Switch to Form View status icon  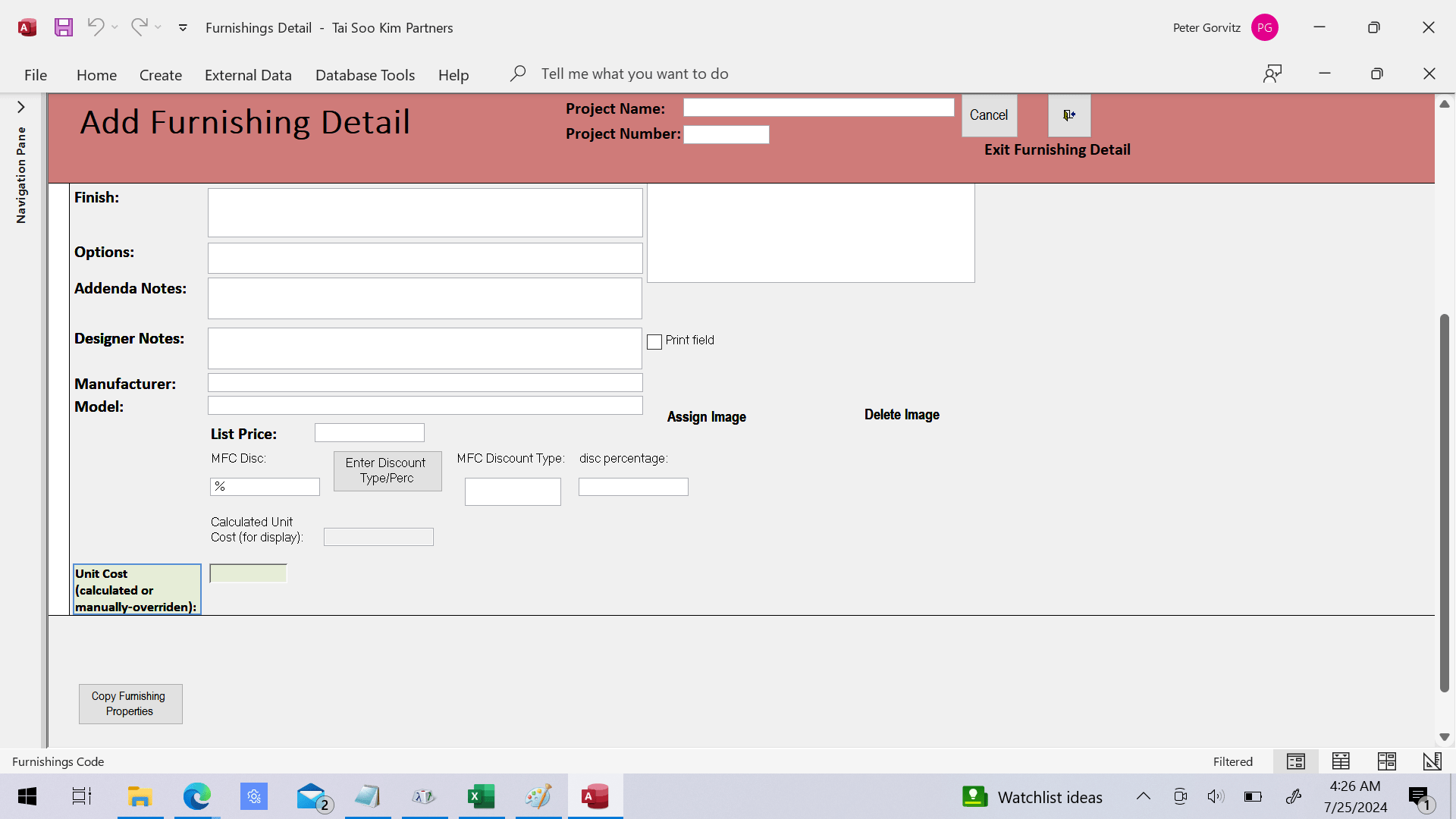pos(1296,761)
